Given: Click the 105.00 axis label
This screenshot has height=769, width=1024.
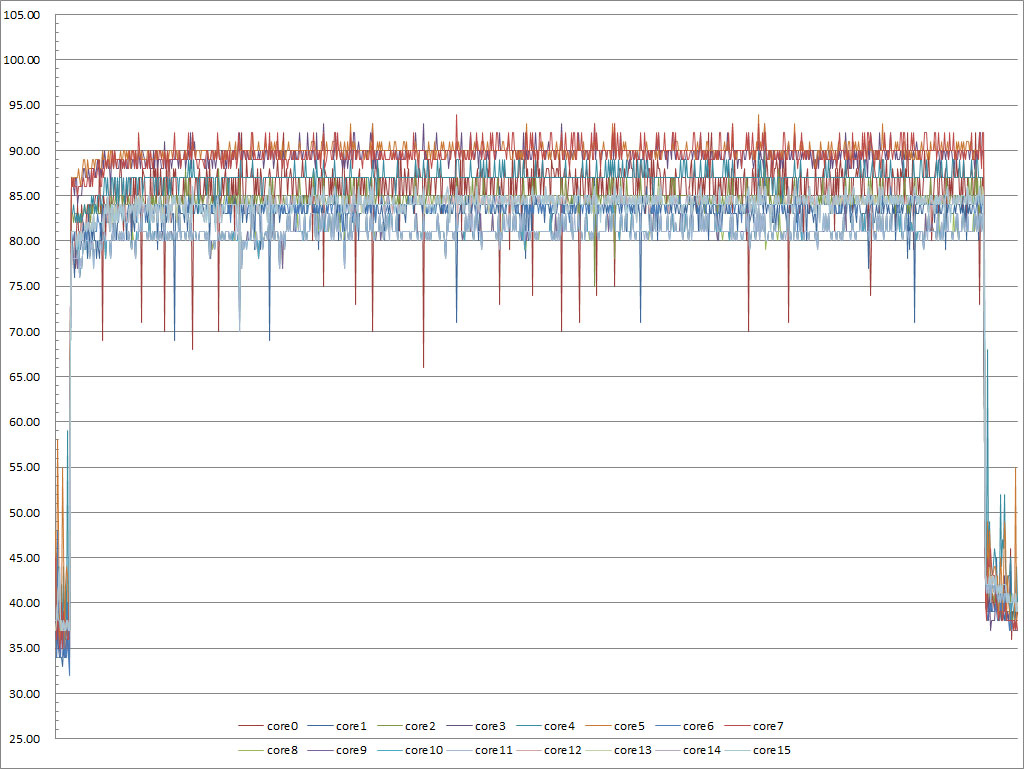Looking at the screenshot, I should coord(22,15).
